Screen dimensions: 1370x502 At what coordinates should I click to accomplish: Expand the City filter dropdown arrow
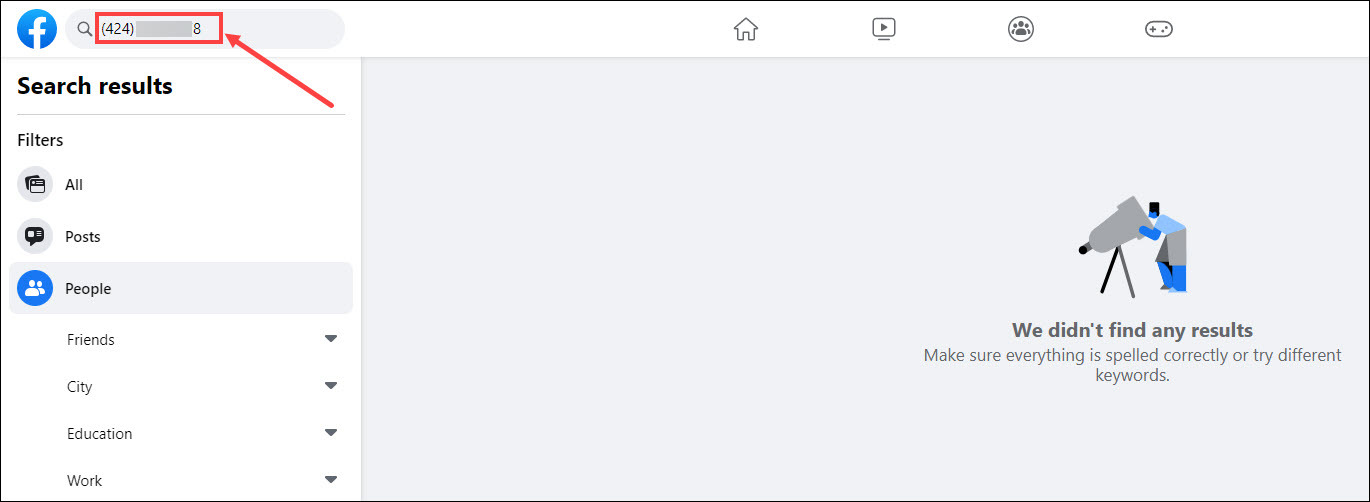pyautogui.click(x=331, y=386)
